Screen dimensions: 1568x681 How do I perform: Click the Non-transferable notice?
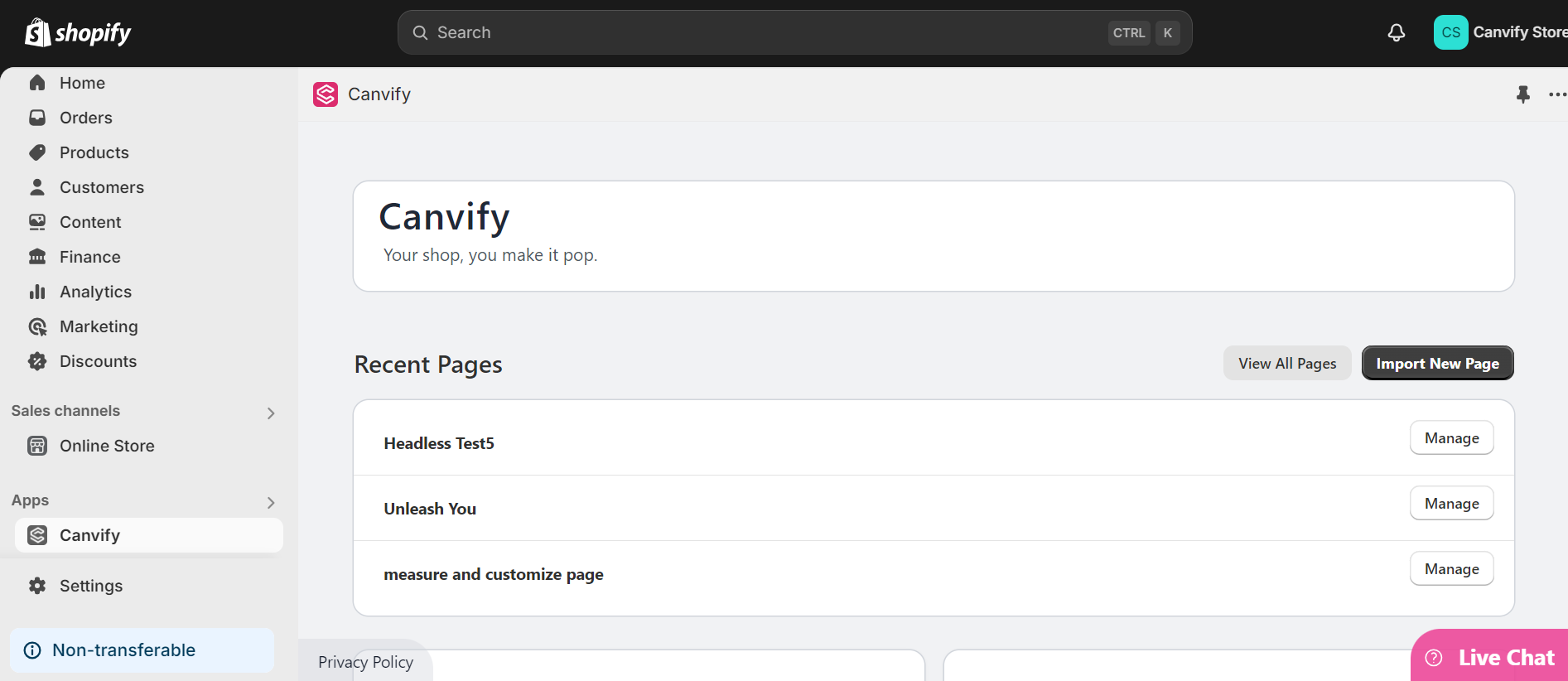[142, 650]
